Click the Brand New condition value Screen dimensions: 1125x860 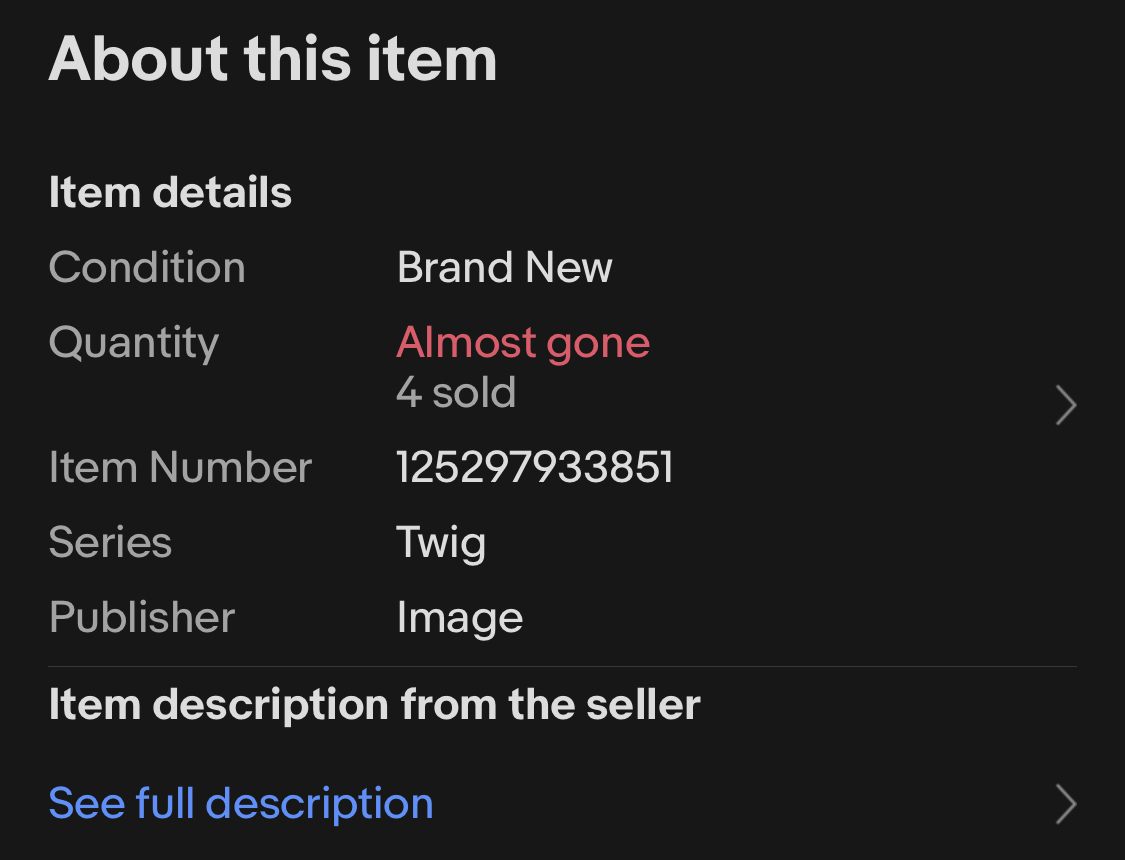(x=505, y=268)
